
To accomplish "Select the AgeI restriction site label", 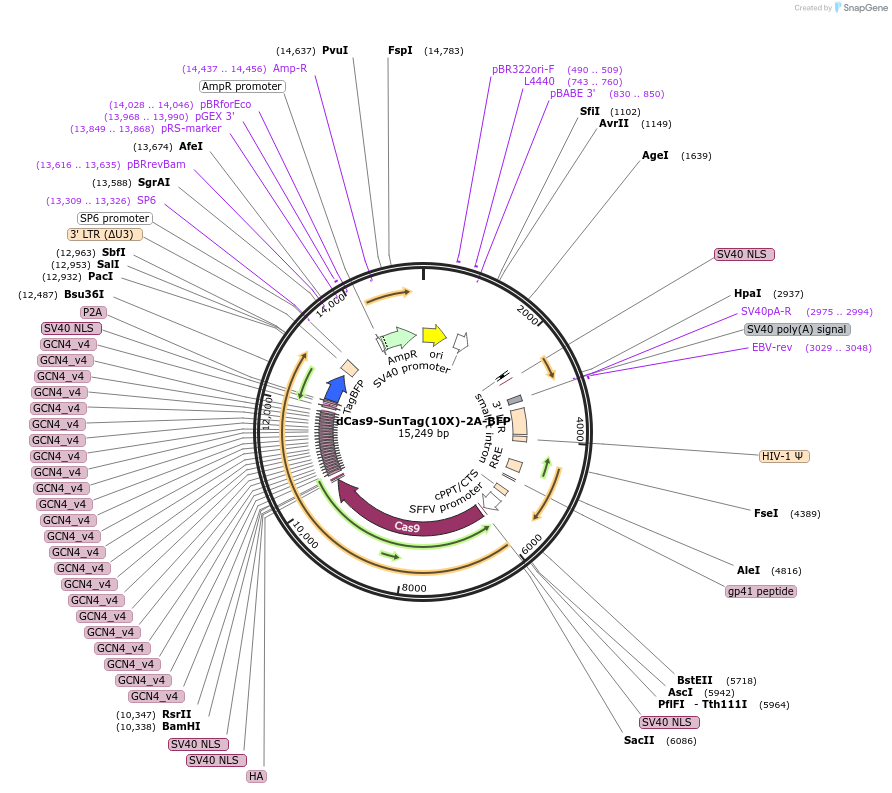I will click(655, 156).
